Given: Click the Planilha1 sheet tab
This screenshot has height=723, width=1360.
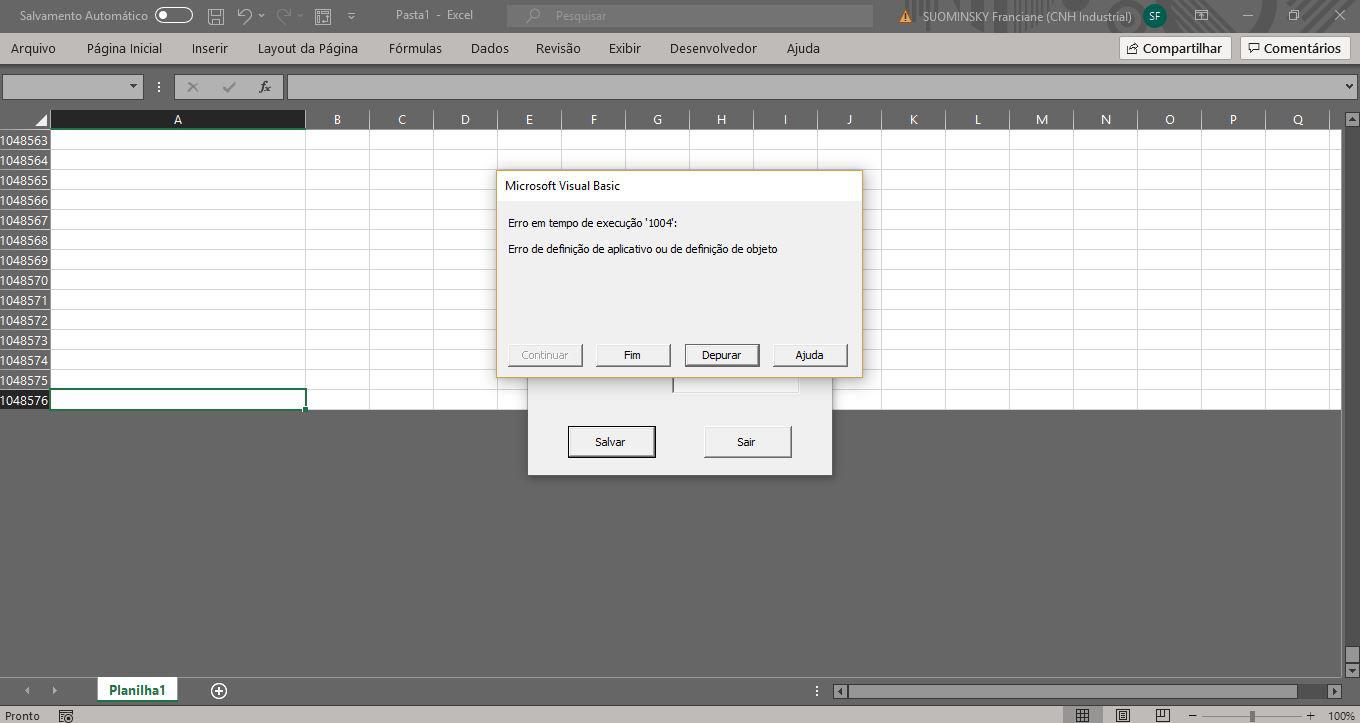Looking at the screenshot, I should click(137, 690).
